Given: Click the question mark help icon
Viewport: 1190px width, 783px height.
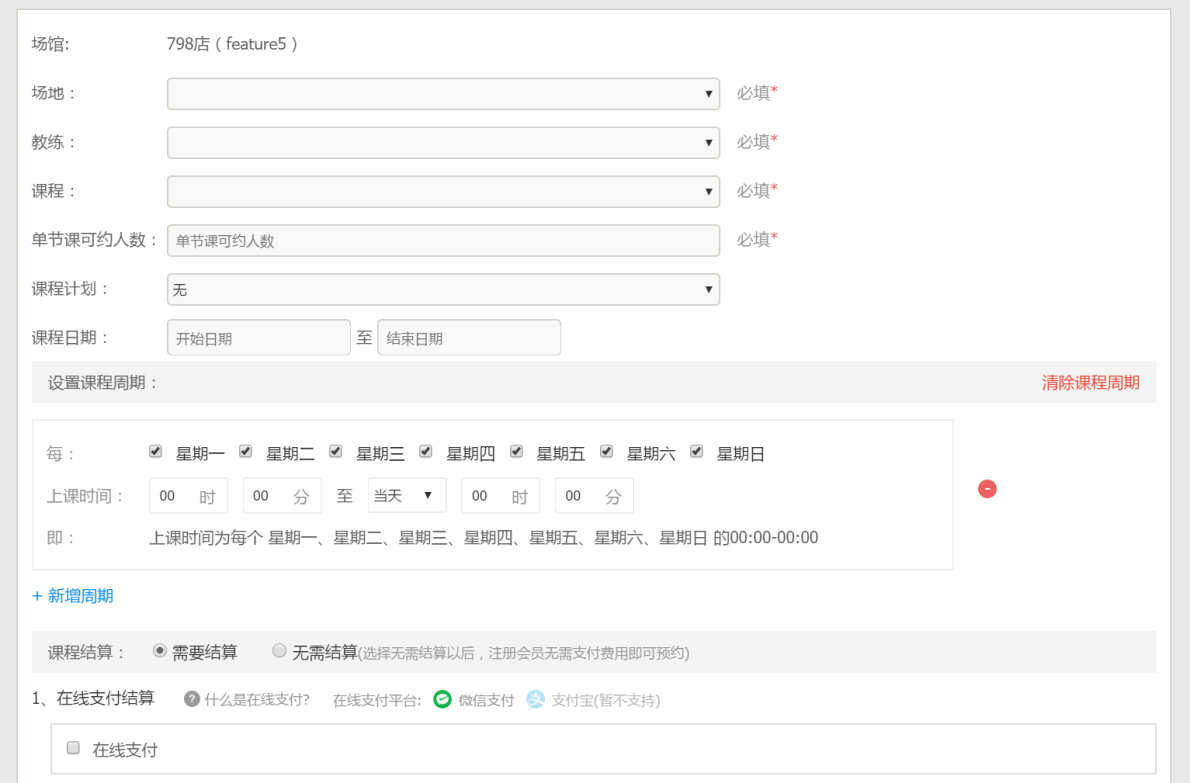Looking at the screenshot, I should coord(192,699).
